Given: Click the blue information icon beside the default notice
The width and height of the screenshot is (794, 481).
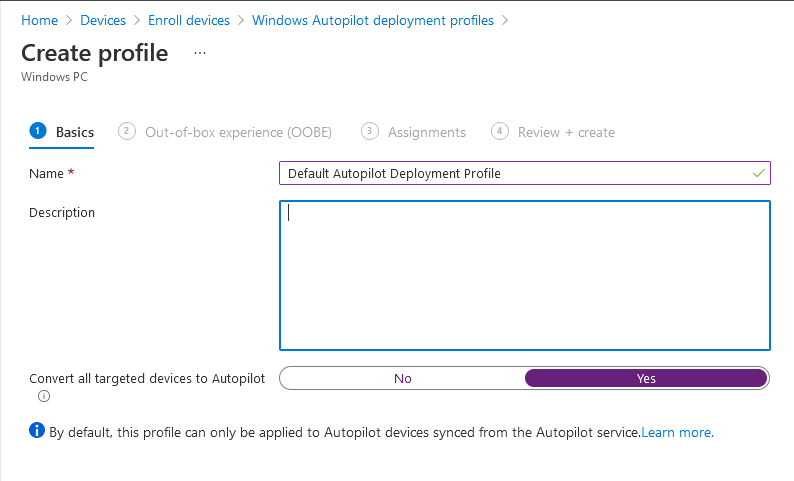Looking at the screenshot, I should (37, 431).
